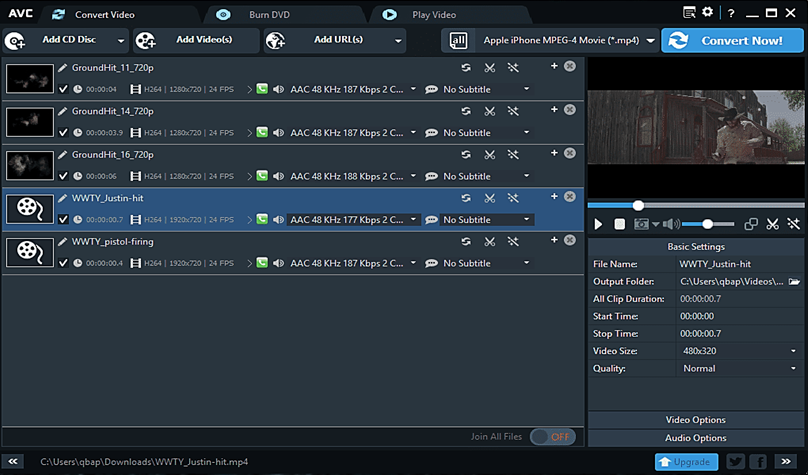Rename GroundHit_11_720p with the pencil icon
Screen dimensions: 808x475
click(x=62, y=67)
